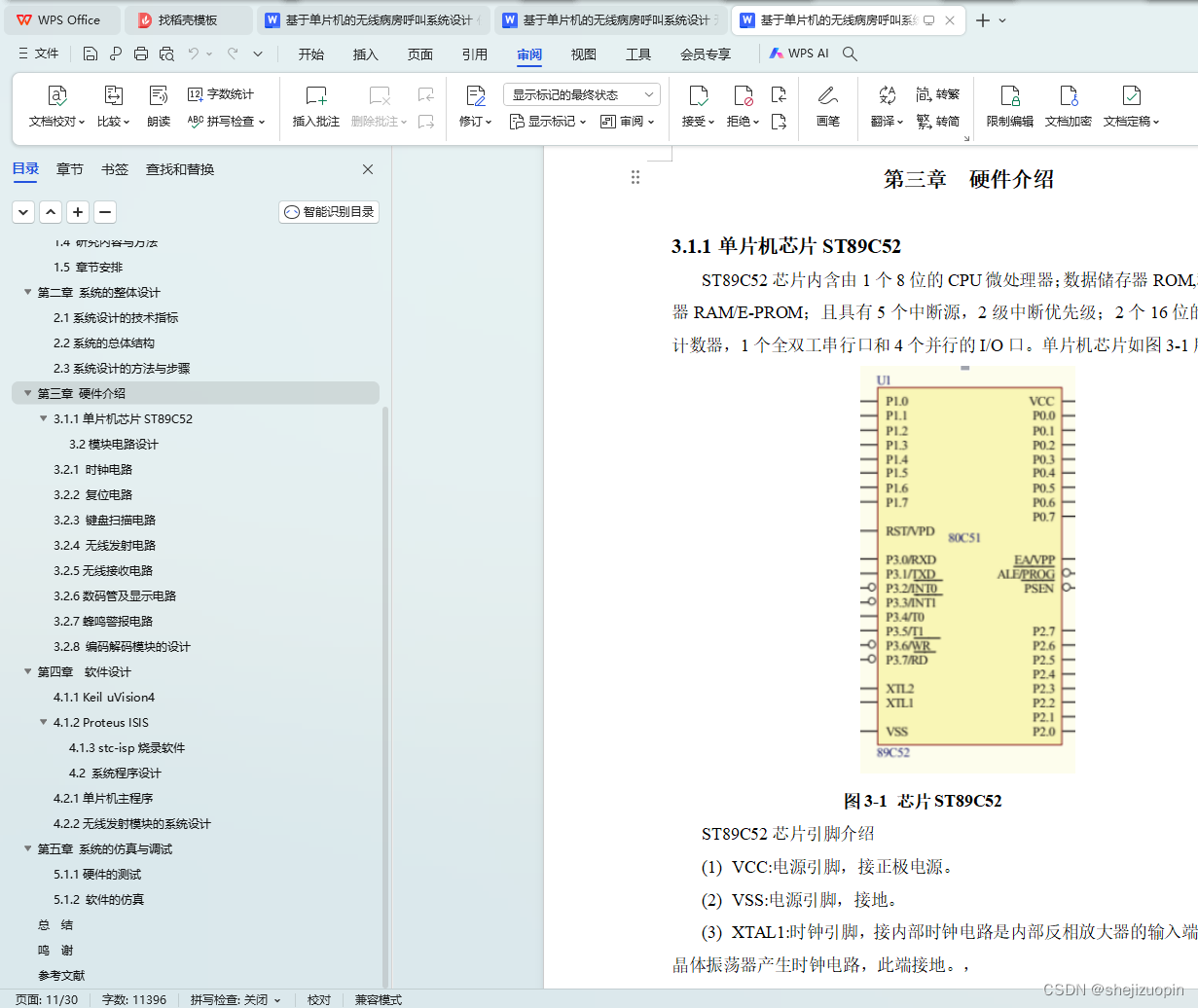
Task: Open 拼写检查 dropdown
Action: 226,122
